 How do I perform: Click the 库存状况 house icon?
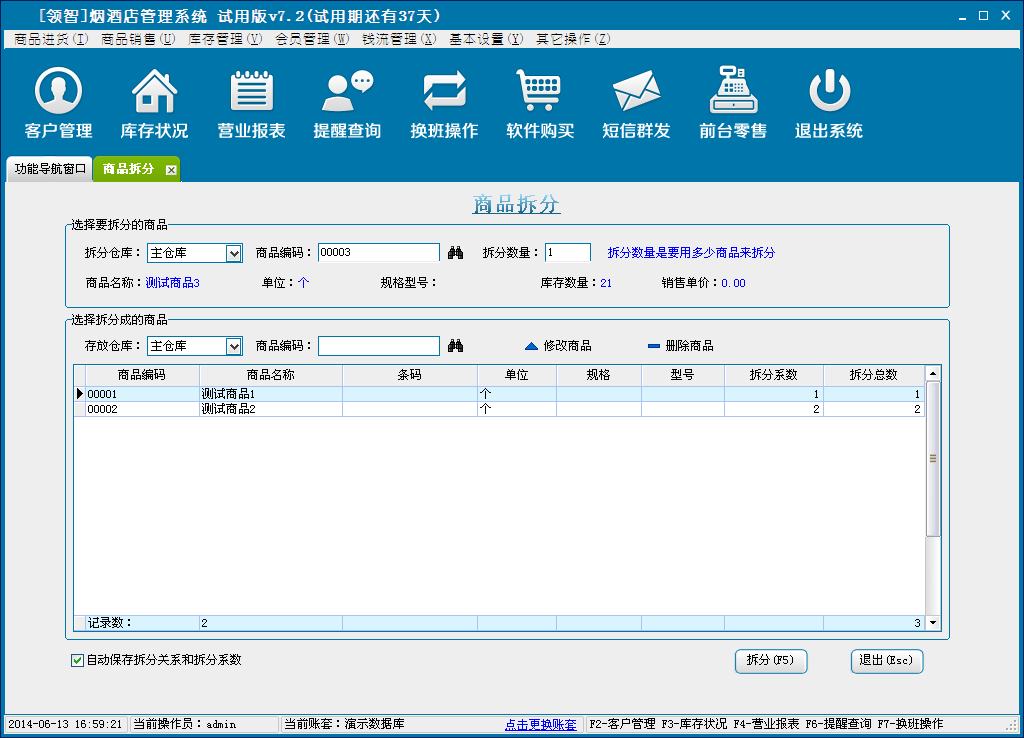(154, 92)
